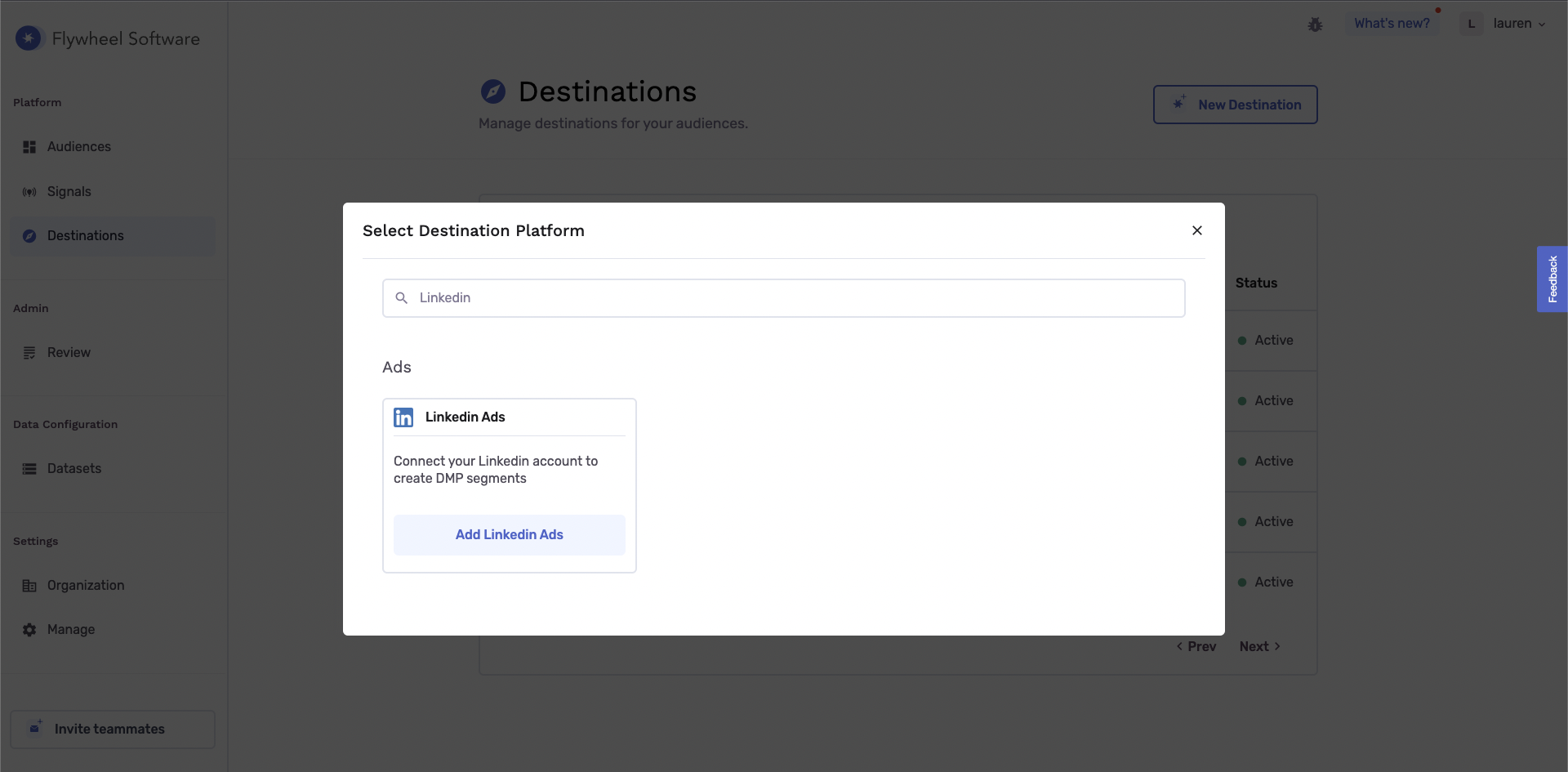Click the New Destination button
The image size is (1568, 772).
(x=1235, y=105)
